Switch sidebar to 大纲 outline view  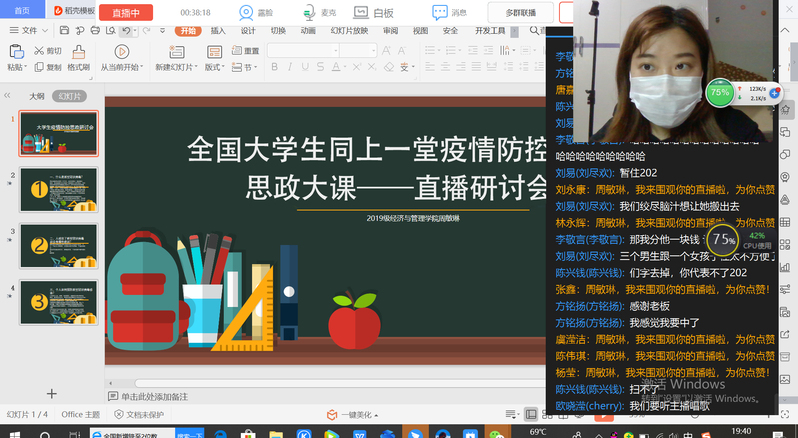pos(36,97)
